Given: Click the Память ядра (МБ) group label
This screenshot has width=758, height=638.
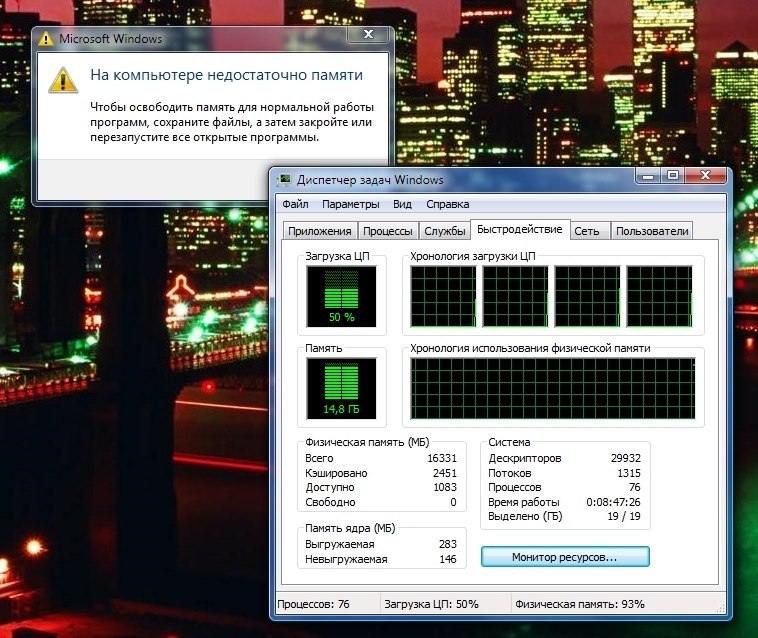Looking at the screenshot, I should [350, 528].
